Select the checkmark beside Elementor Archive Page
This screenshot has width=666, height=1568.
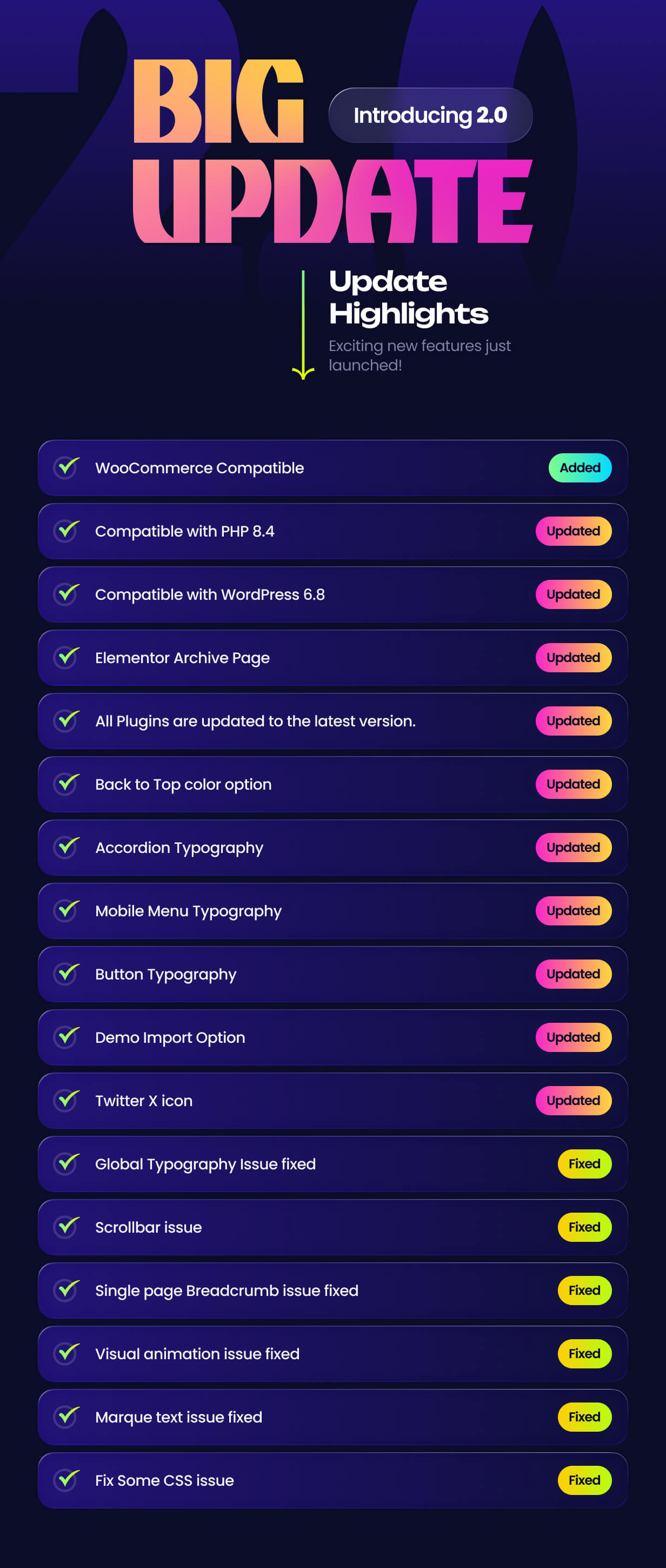tap(66, 657)
